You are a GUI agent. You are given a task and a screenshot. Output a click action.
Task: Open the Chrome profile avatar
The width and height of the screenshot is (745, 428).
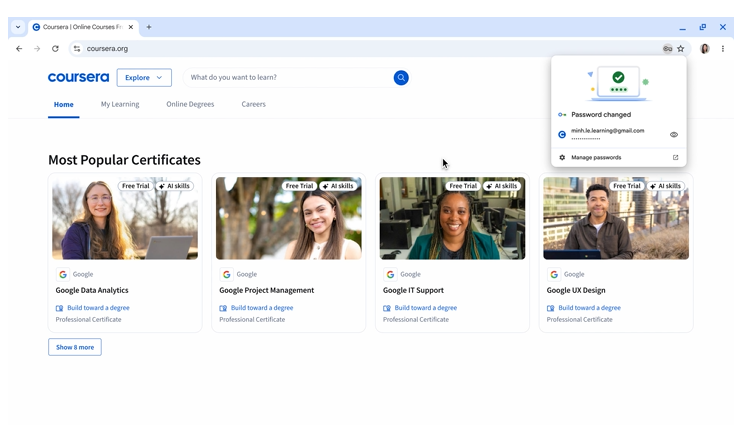tap(705, 48)
